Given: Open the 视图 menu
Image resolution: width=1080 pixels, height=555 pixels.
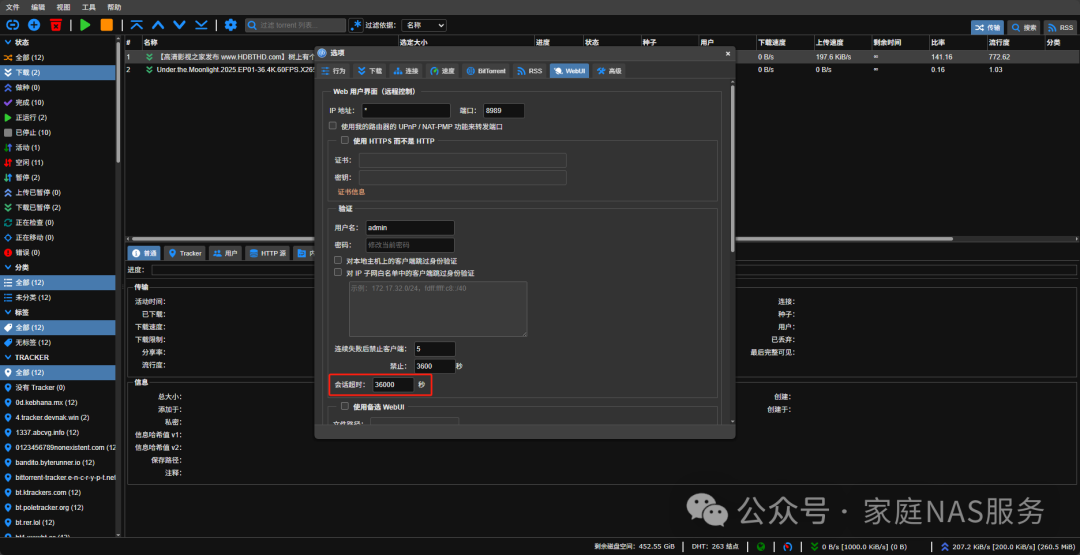Looking at the screenshot, I should point(63,7).
